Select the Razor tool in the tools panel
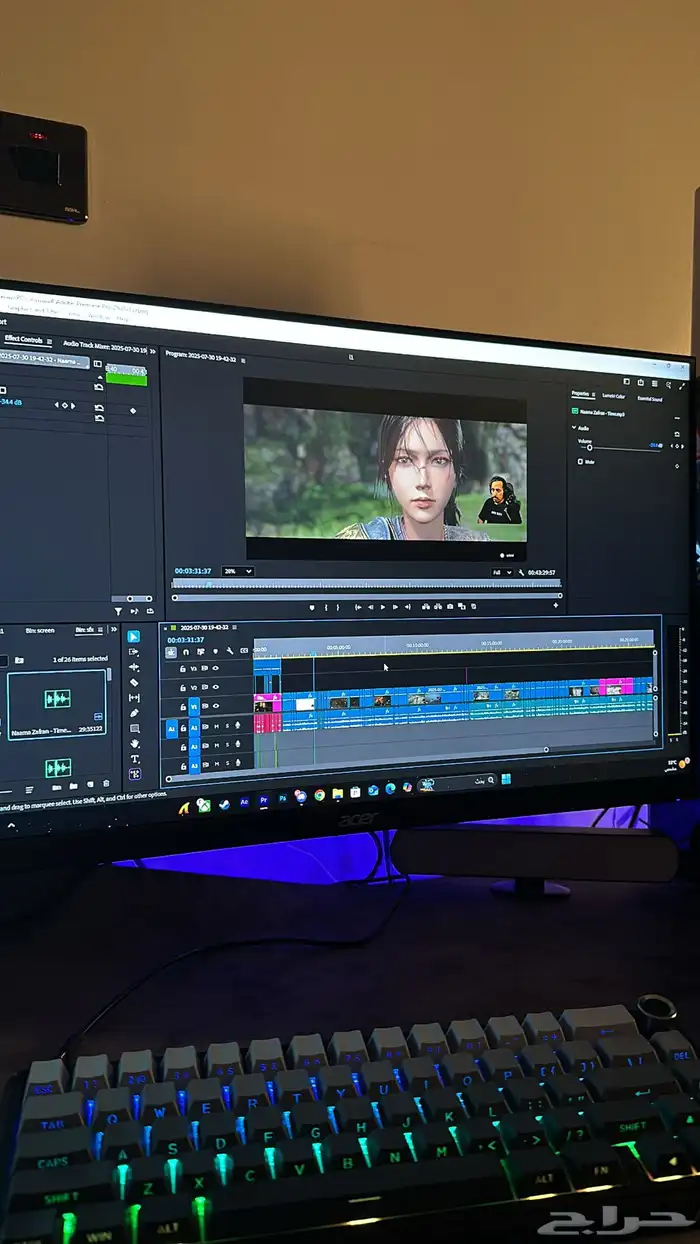700x1244 pixels. click(x=134, y=683)
